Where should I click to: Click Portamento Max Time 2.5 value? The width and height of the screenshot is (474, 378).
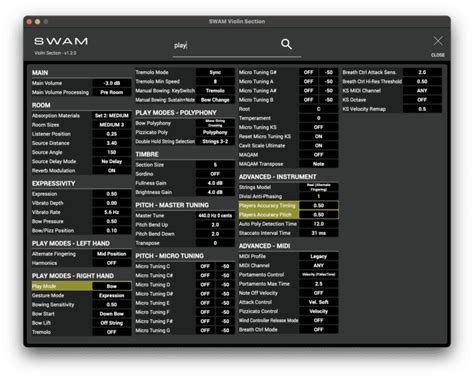pyautogui.click(x=319, y=284)
